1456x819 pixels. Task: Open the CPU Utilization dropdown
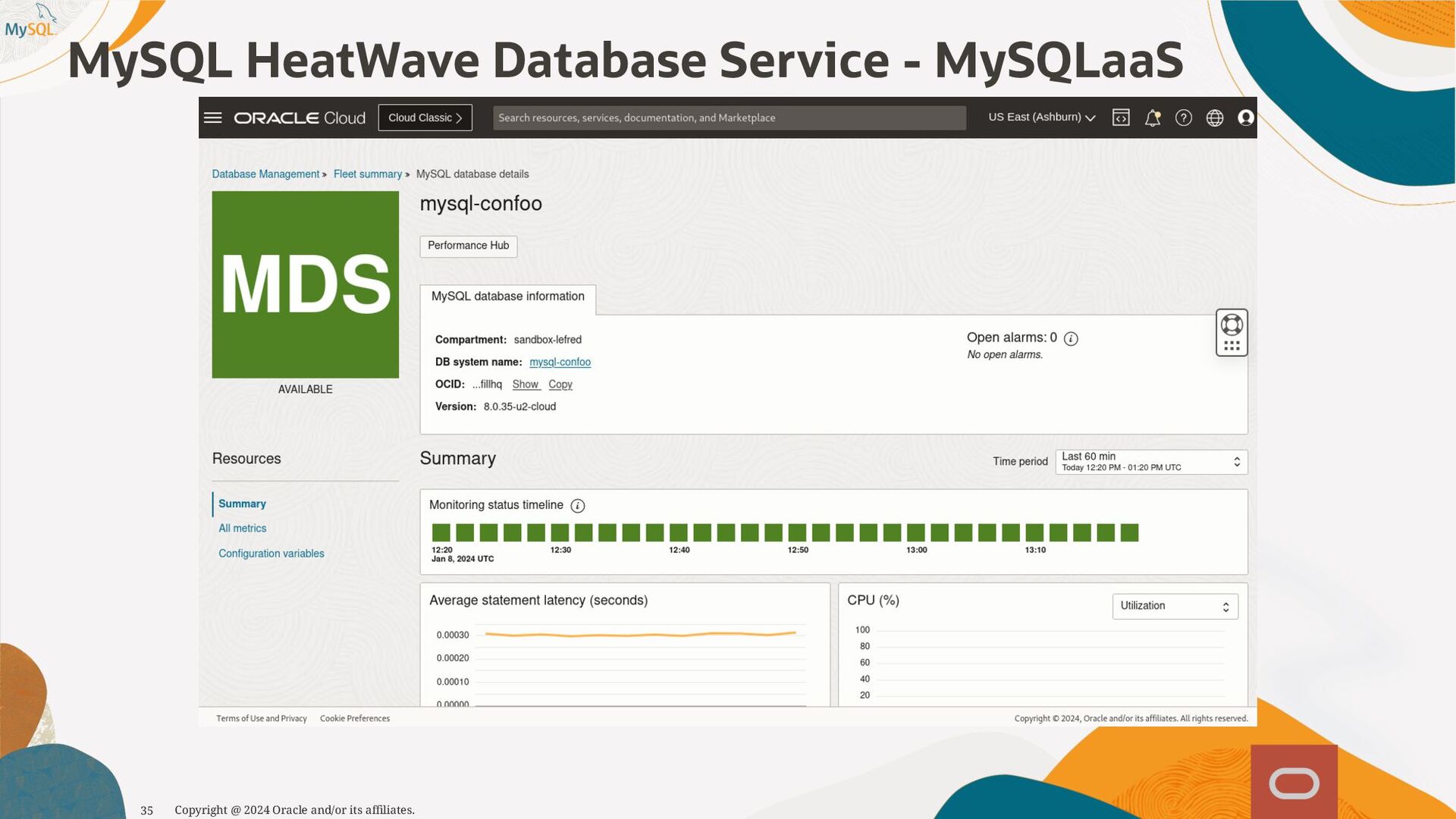[x=1175, y=606]
